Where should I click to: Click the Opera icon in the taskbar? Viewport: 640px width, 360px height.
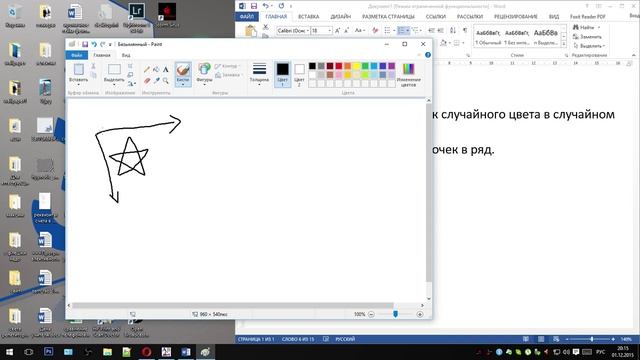point(147,352)
